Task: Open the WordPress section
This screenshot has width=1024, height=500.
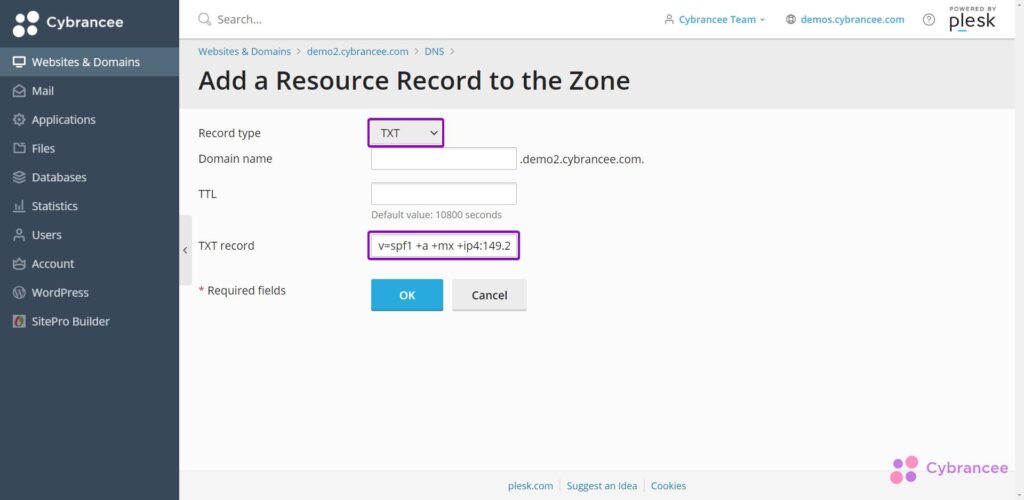Action: point(89,292)
